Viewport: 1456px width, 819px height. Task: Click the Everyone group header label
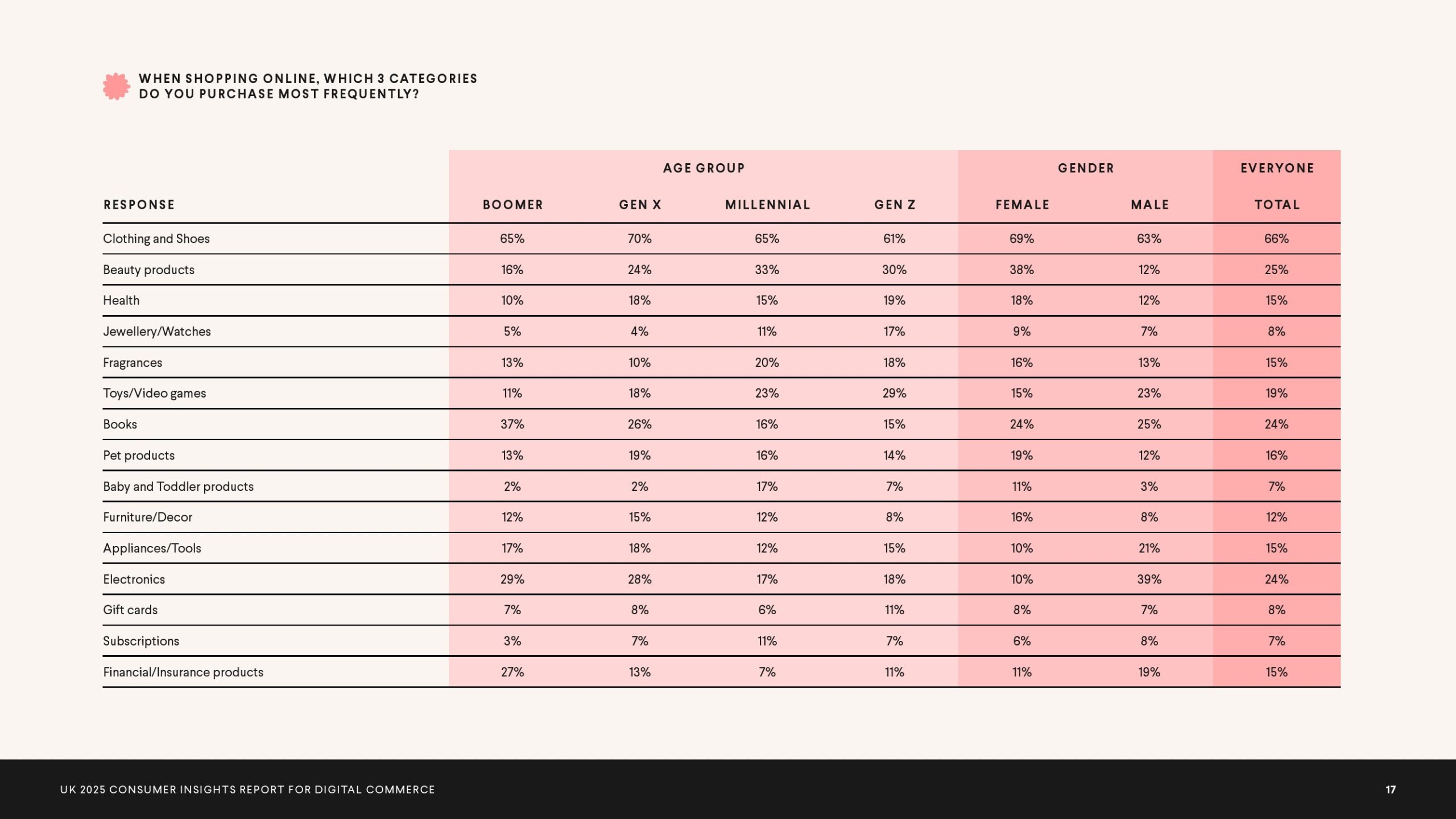1277,168
